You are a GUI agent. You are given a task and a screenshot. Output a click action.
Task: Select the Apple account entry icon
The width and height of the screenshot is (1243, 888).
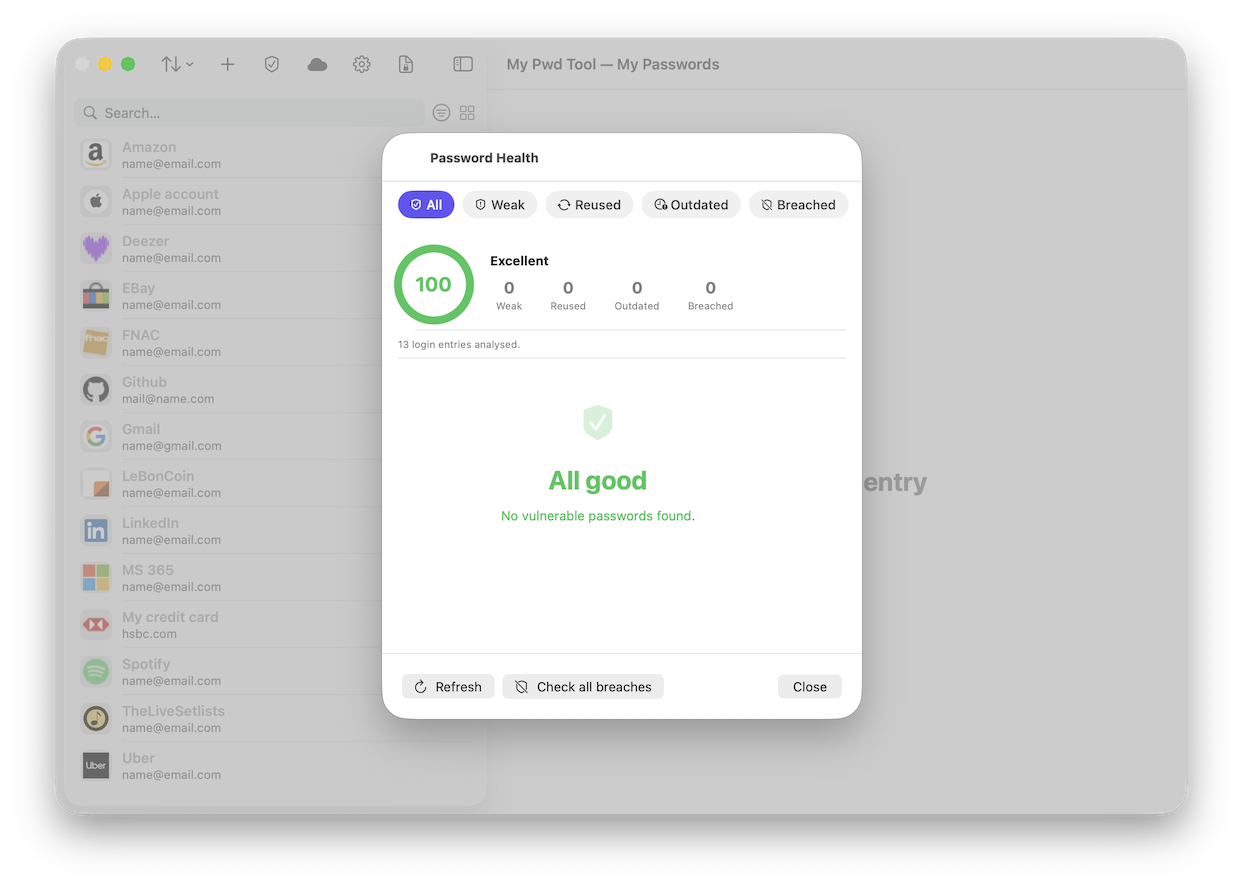pyautogui.click(x=96, y=202)
